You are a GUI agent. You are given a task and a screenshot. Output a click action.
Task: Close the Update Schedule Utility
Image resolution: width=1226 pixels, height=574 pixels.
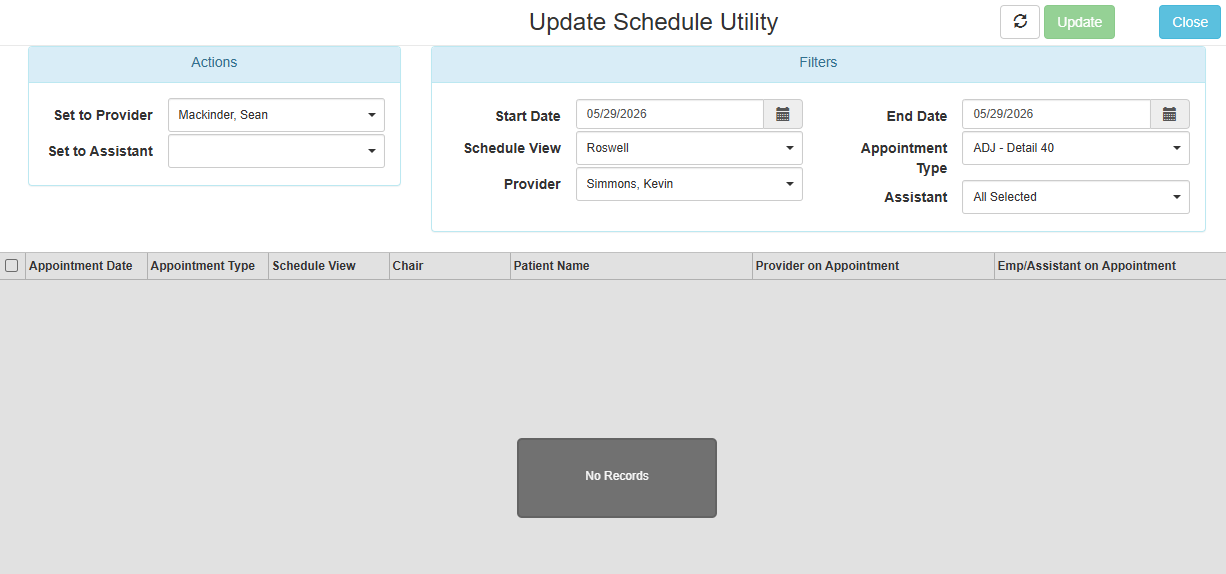(1190, 22)
